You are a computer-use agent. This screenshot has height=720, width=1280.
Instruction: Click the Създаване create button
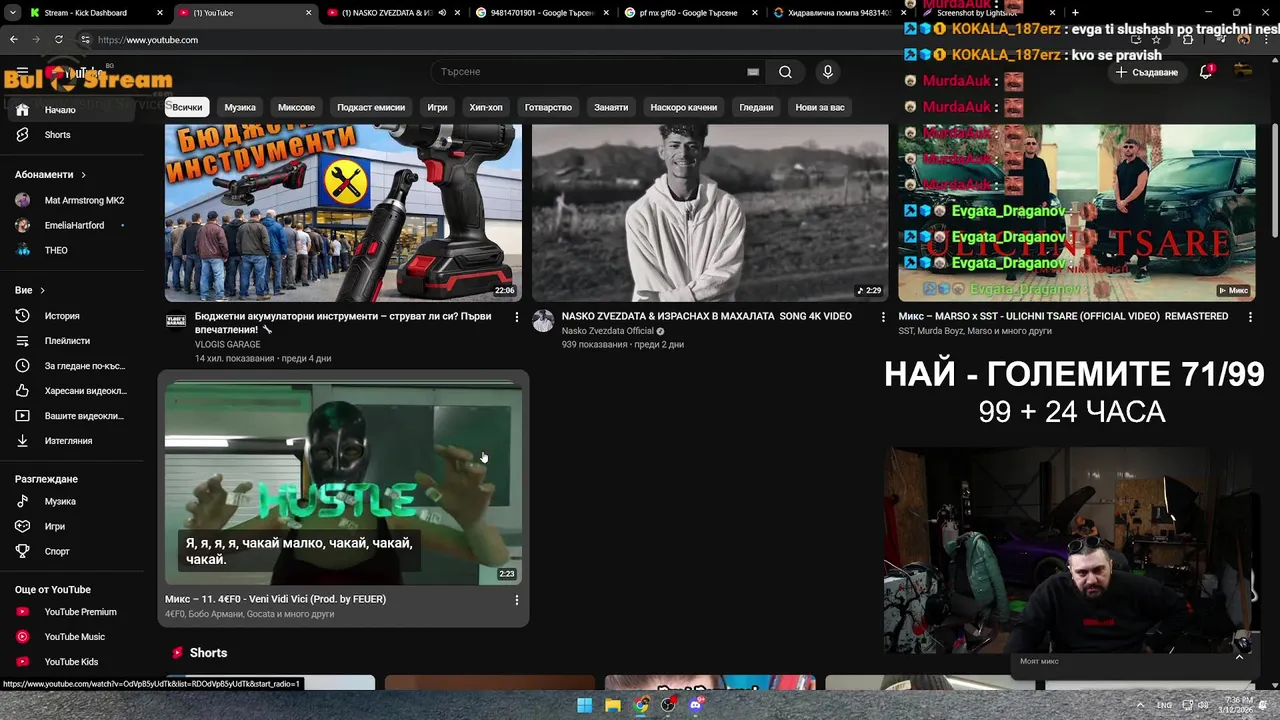point(1147,72)
